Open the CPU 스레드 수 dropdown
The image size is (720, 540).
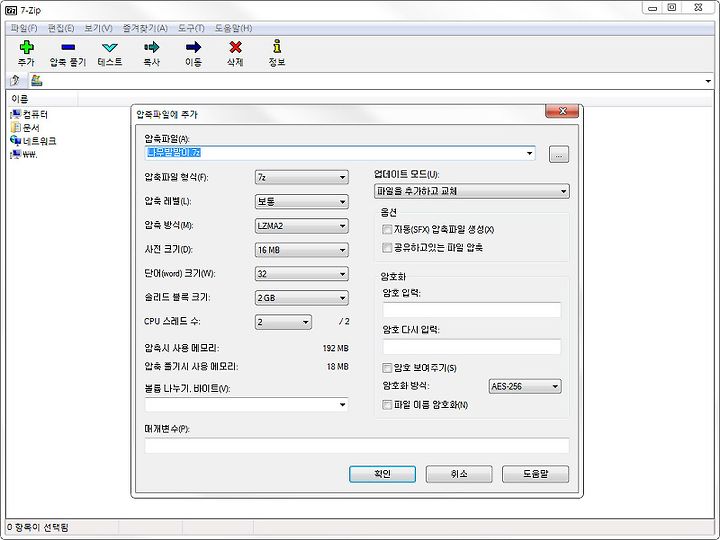(283, 322)
